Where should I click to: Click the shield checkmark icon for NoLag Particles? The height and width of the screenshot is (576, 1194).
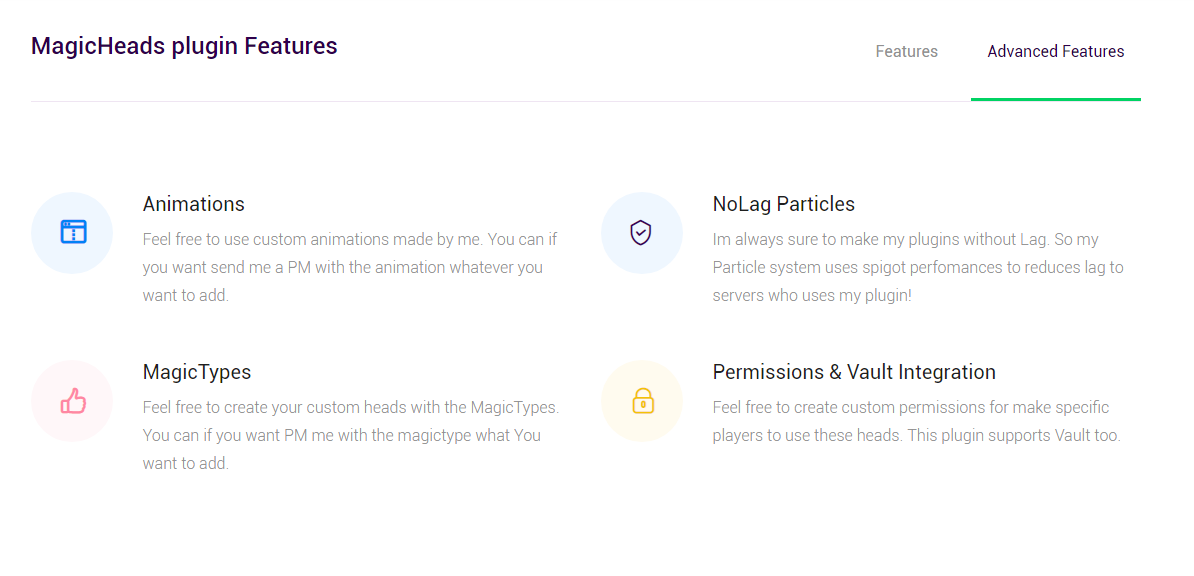pyautogui.click(x=641, y=232)
